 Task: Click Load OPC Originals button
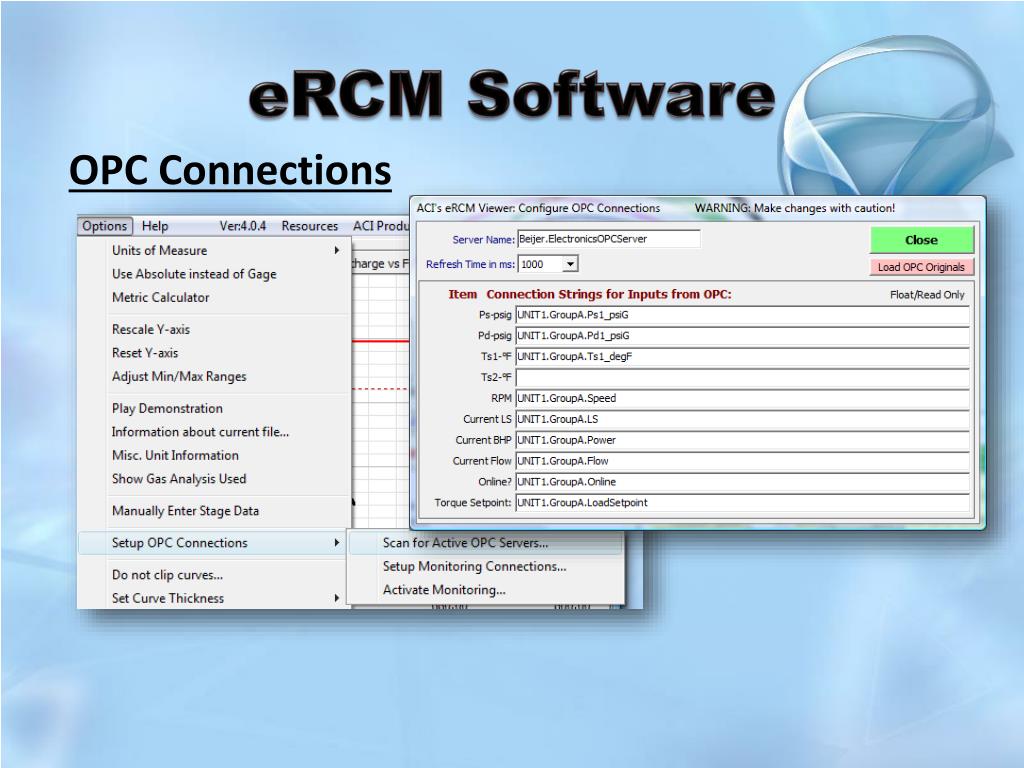tap(921, 267)
